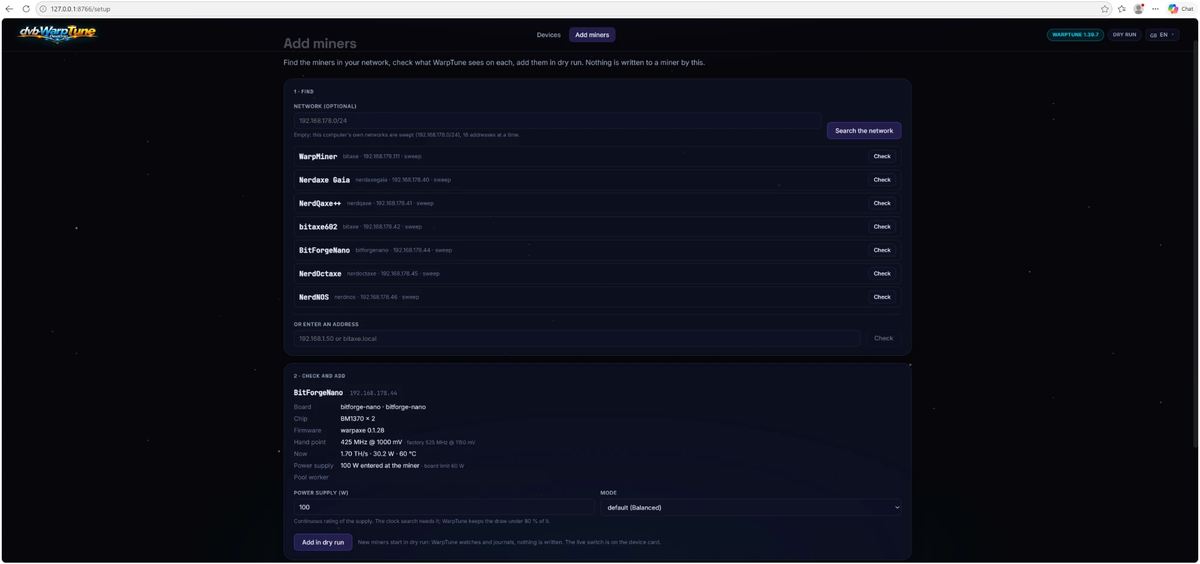Click the Add miners page heading
The image size is (1200, 564).
[x=320, y=44]
